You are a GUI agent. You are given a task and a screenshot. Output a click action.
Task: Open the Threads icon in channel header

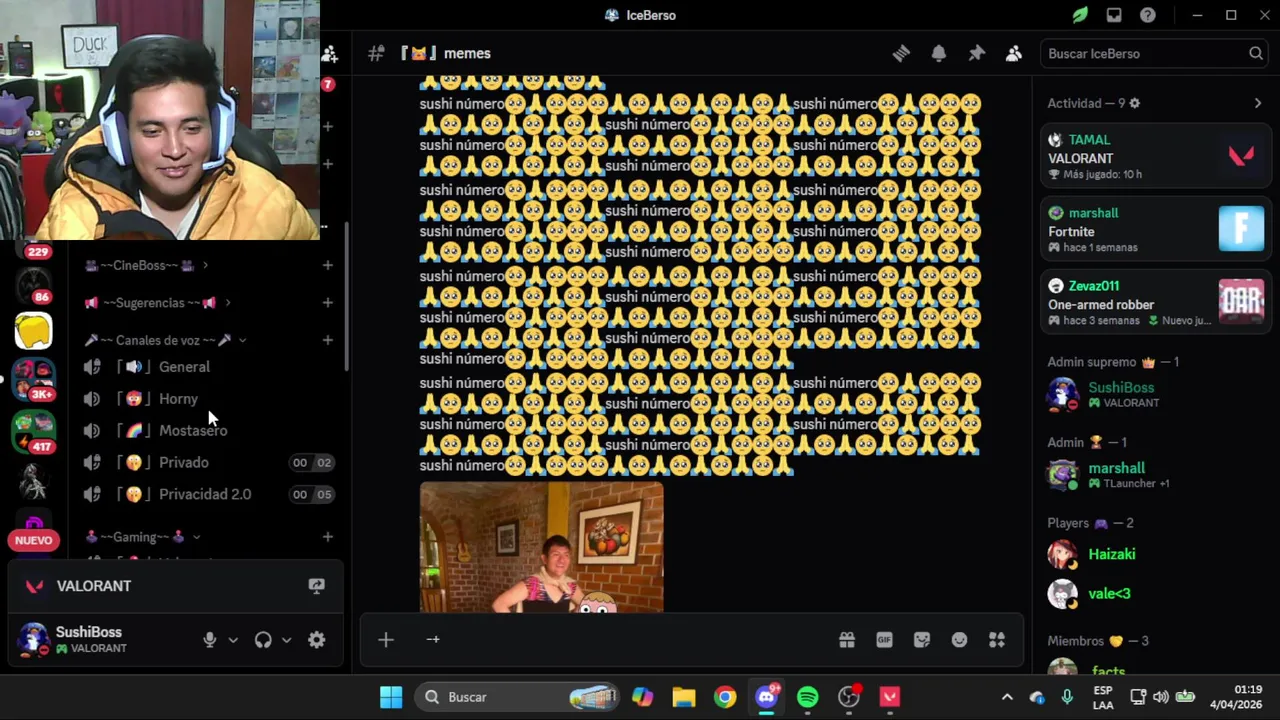(x=901, y=54)
